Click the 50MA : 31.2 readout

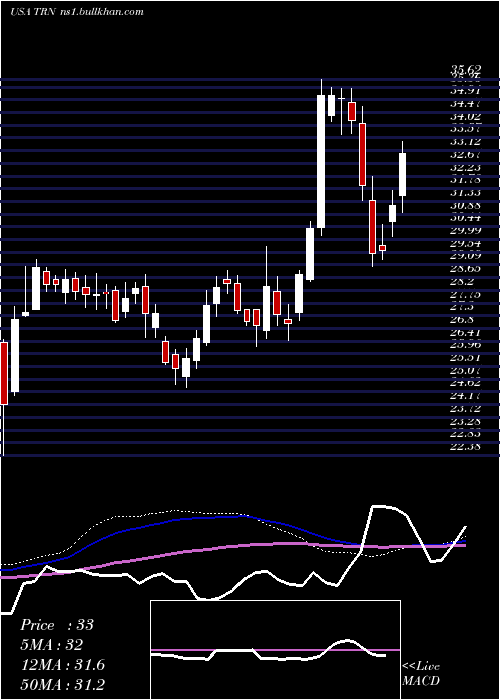click(62, 684)
